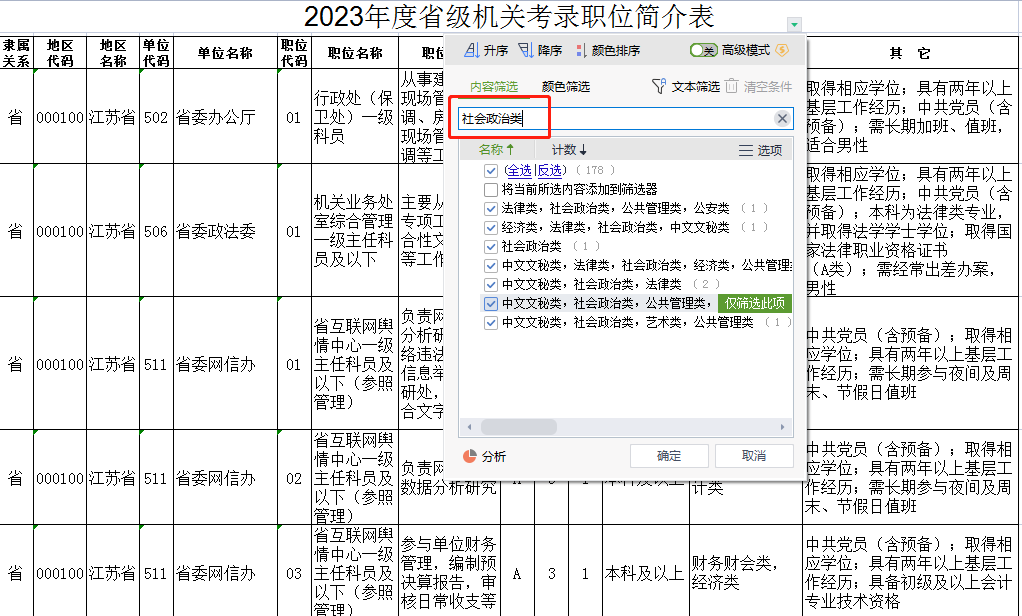
Task: Select the position code cell 03
Action: (x=294, y=573)
